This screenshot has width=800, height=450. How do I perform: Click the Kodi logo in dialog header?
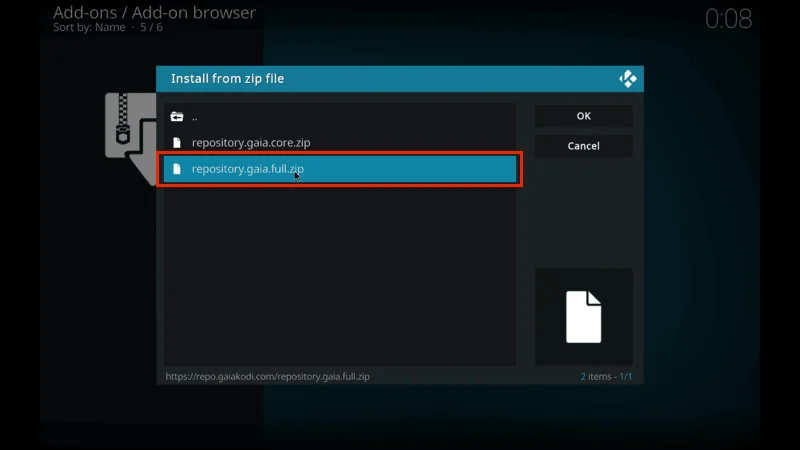pyautogui.click(x=628, y=79)
